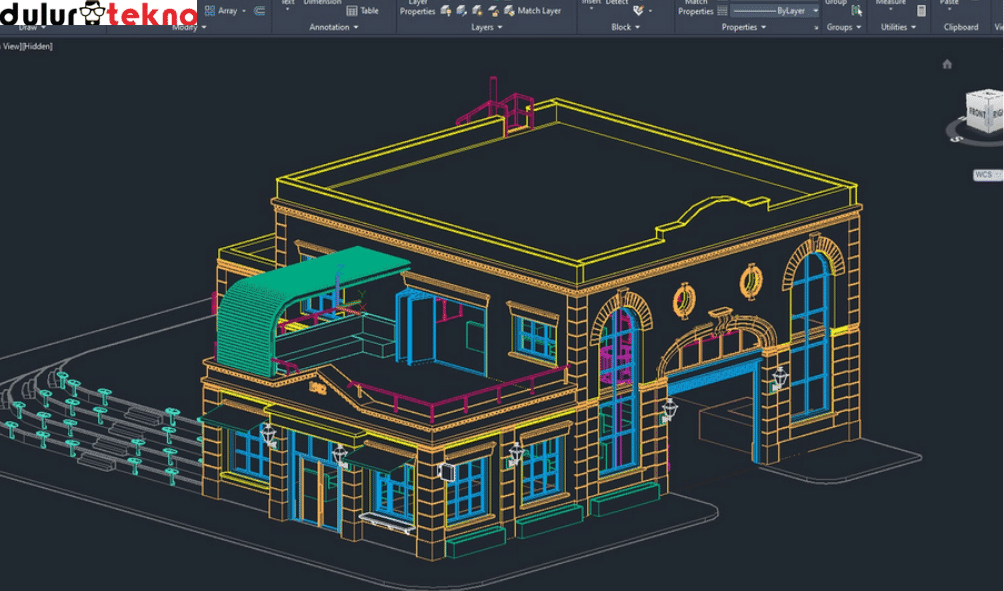The width and height of the screenshot is (1004, 591).
Task: Insert a Table from Annotation panel
Action: point(362,10)
